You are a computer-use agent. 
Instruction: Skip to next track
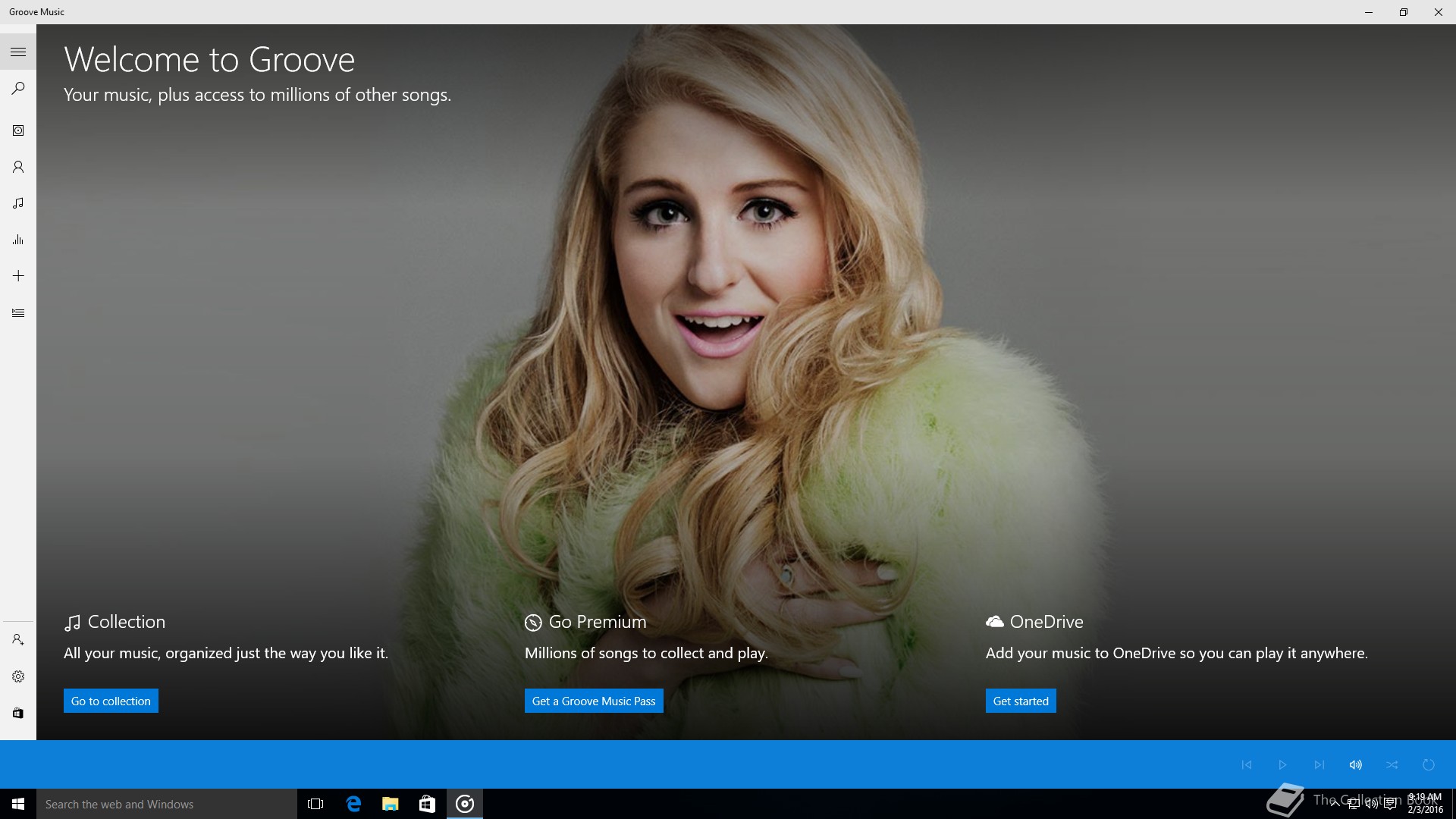(x=1319, y=764)
